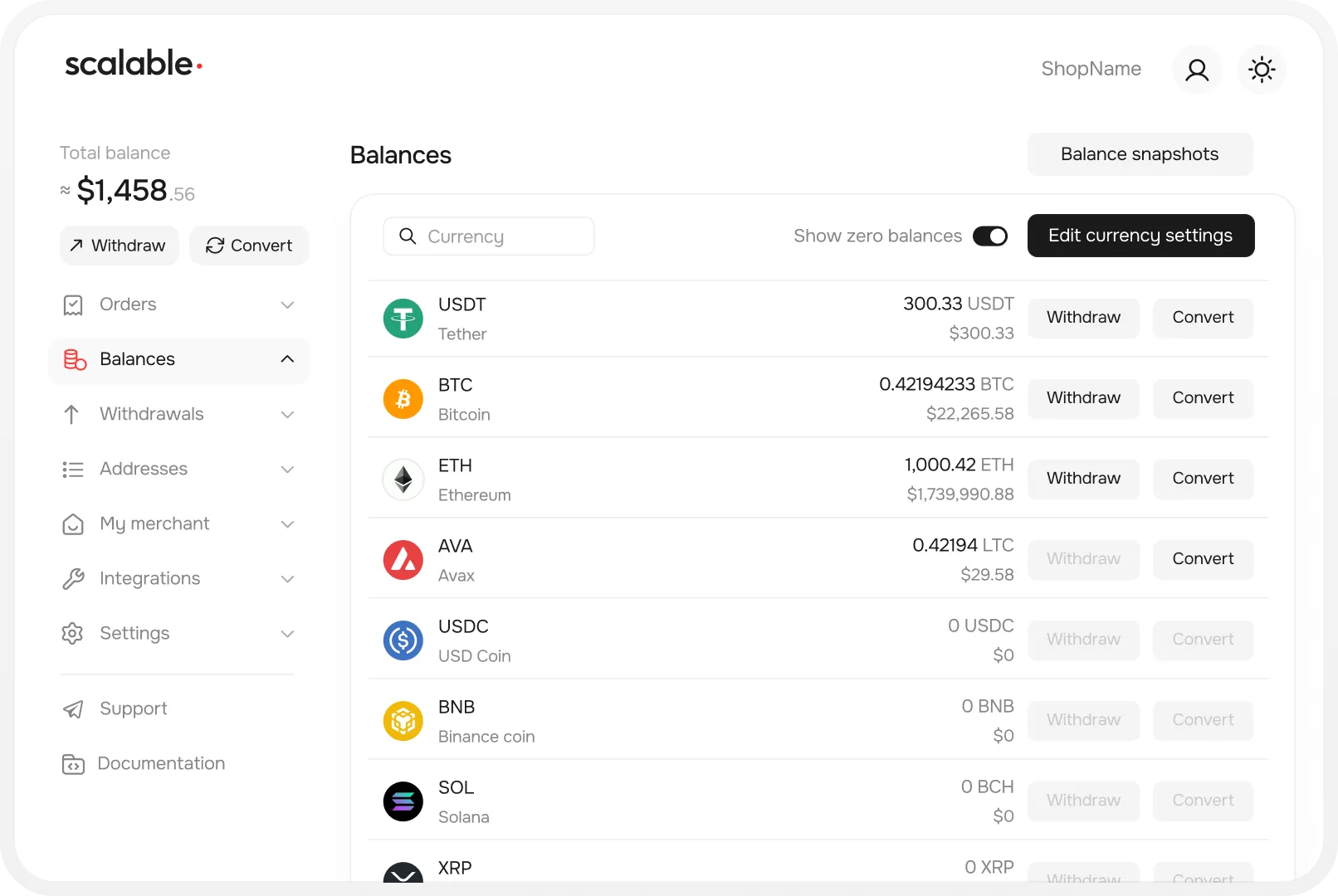
Task: Convert the ETH balance
Action: coord(1203,479)
